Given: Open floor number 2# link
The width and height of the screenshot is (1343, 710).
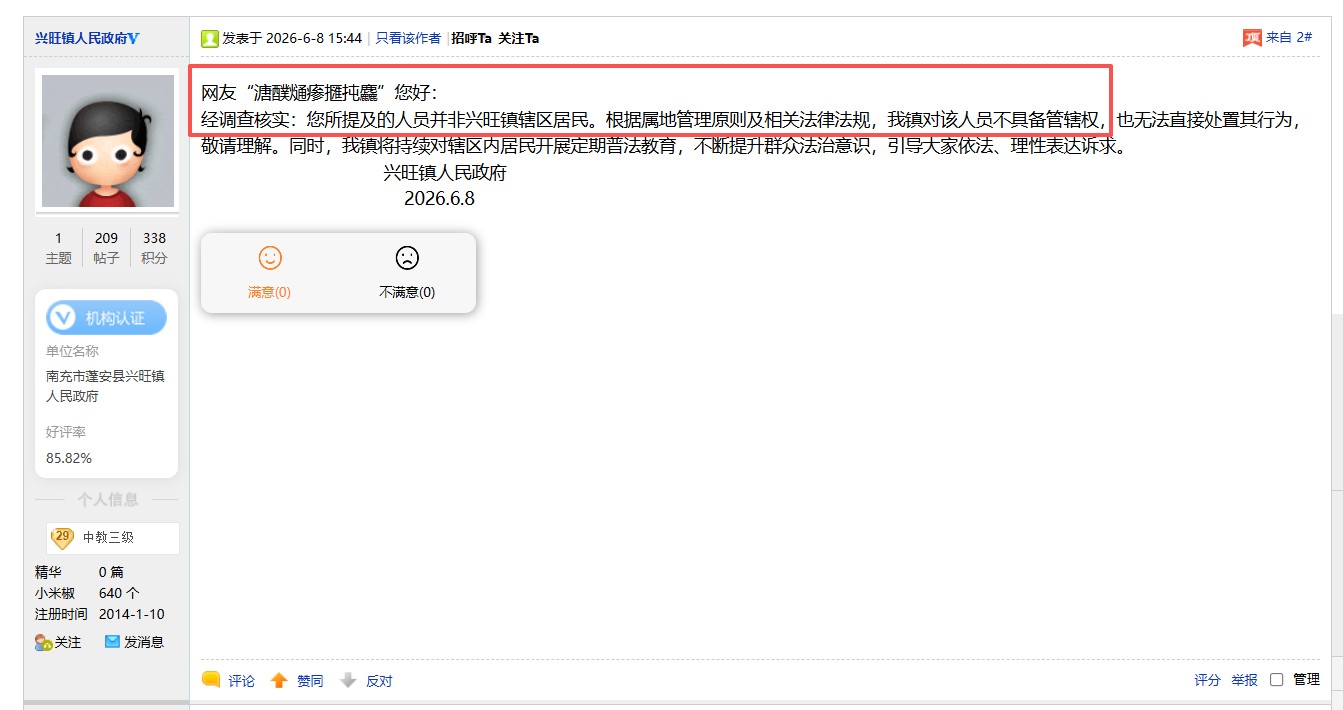Looking at the screenshot, I should point(1304,37).
